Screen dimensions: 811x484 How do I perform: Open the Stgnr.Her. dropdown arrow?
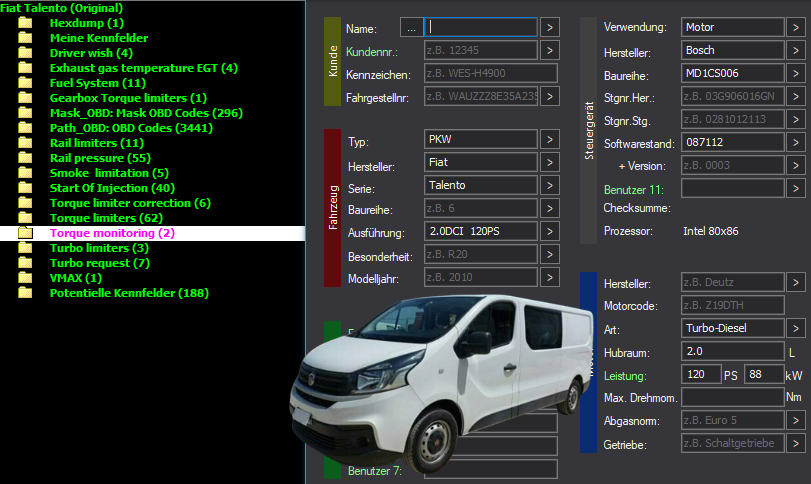point(796,96)
